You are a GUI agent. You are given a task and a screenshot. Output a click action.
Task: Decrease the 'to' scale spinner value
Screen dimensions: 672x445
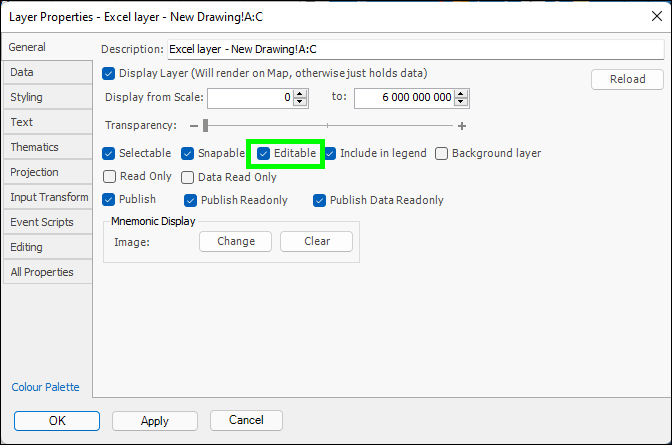pos(462,103)
